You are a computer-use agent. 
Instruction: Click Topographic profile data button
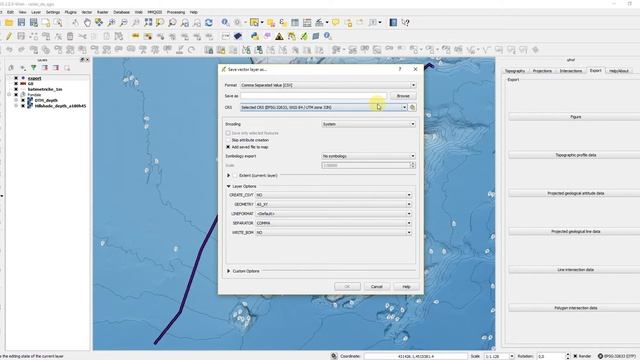coord(575,155)
